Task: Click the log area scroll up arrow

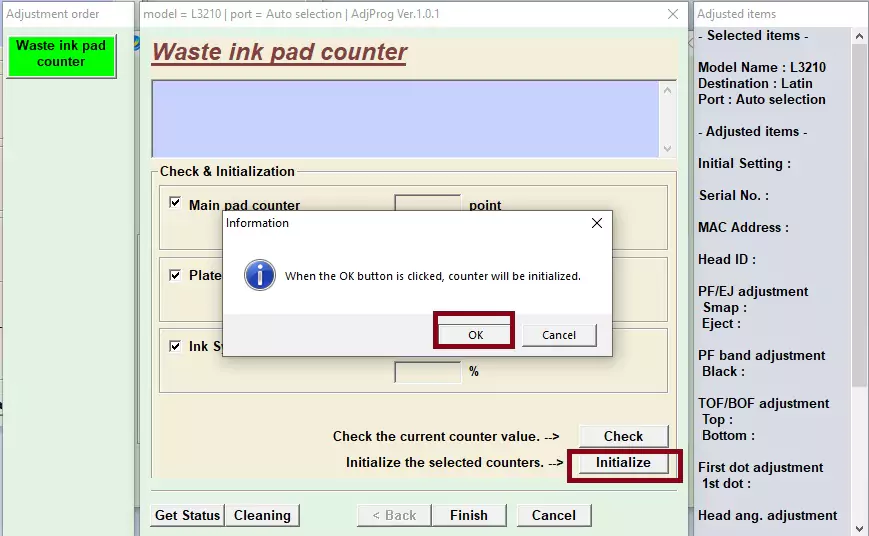Action: pyautogui.click(x=667, y=90)
